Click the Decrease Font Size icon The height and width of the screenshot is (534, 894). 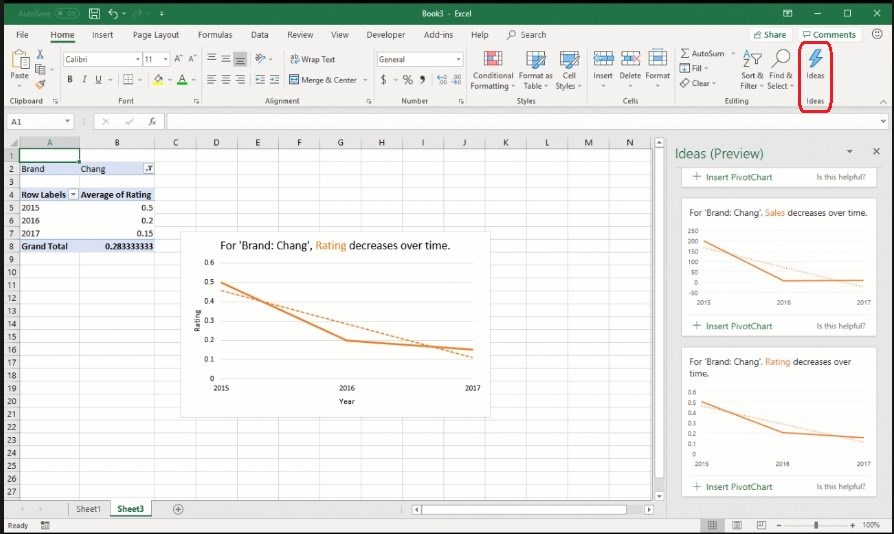[192, 59]
